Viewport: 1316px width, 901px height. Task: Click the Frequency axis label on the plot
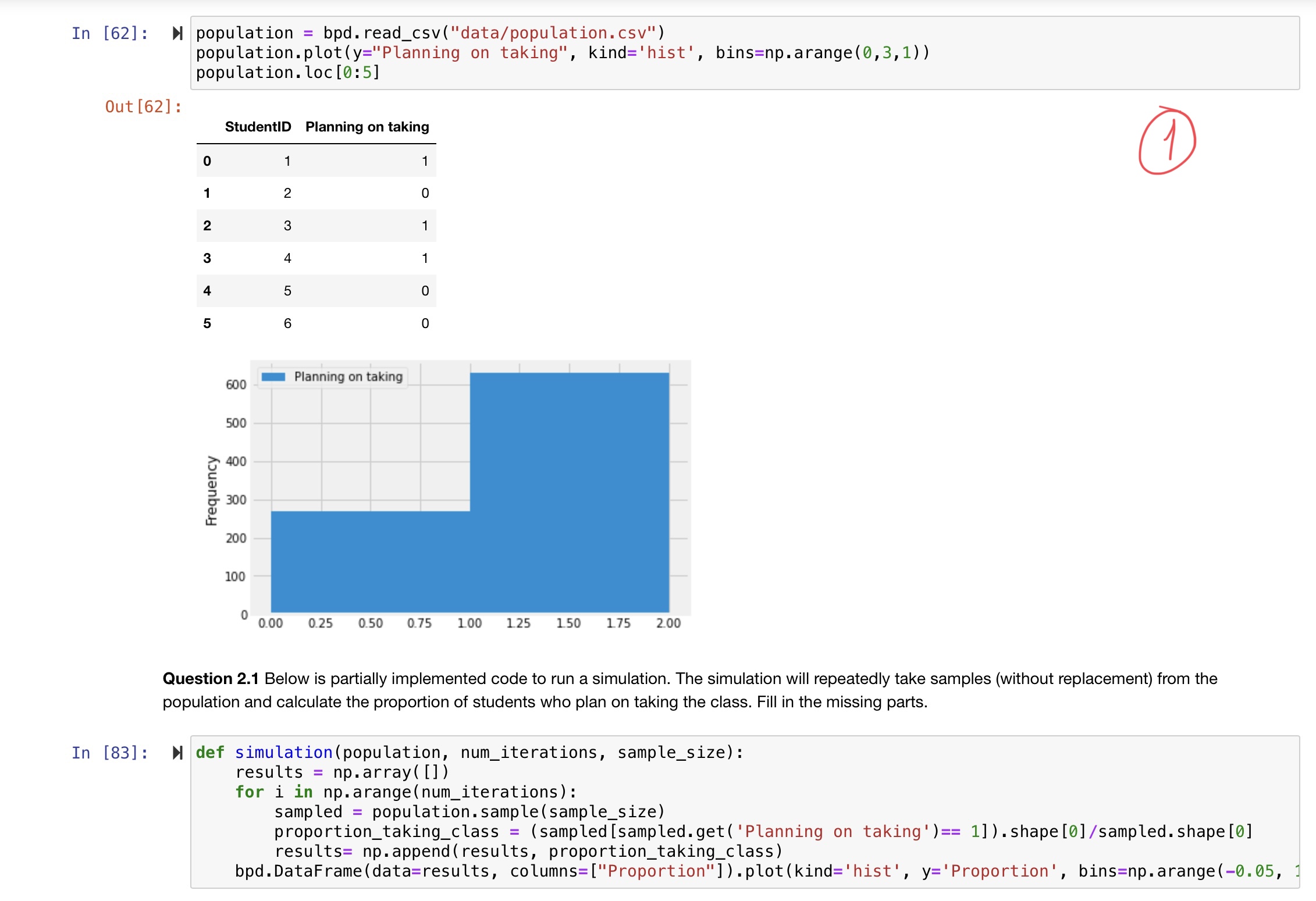coord(211,490)
